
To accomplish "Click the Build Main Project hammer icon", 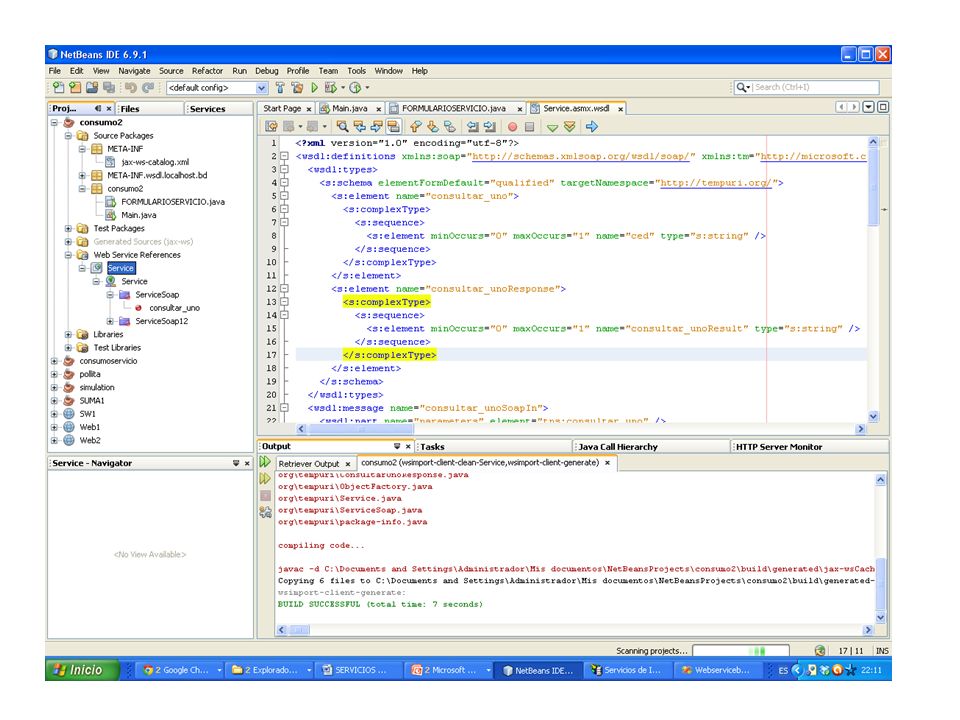I will [280, 88].
